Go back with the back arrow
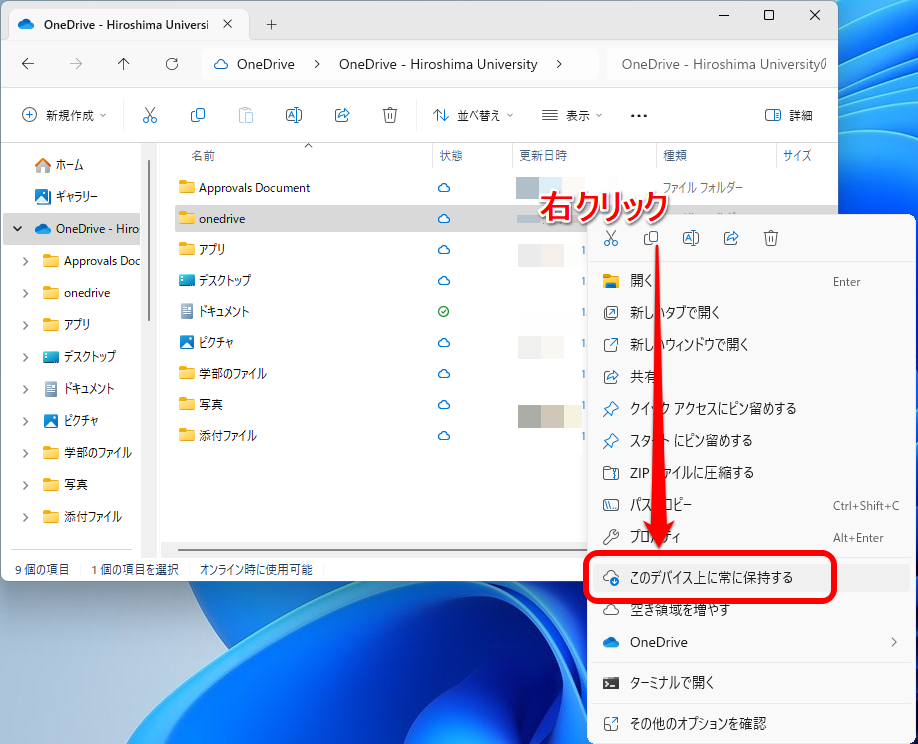This screenshot has height=744, width=918. click(28, 64)
